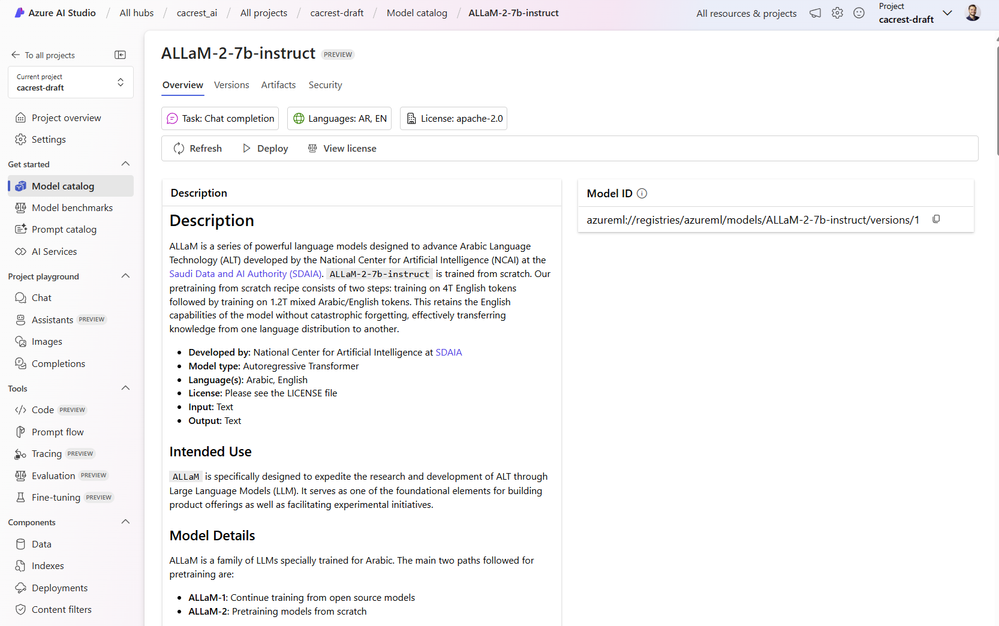Expand the Project dropdown in top bar

[x=947, y=13]
